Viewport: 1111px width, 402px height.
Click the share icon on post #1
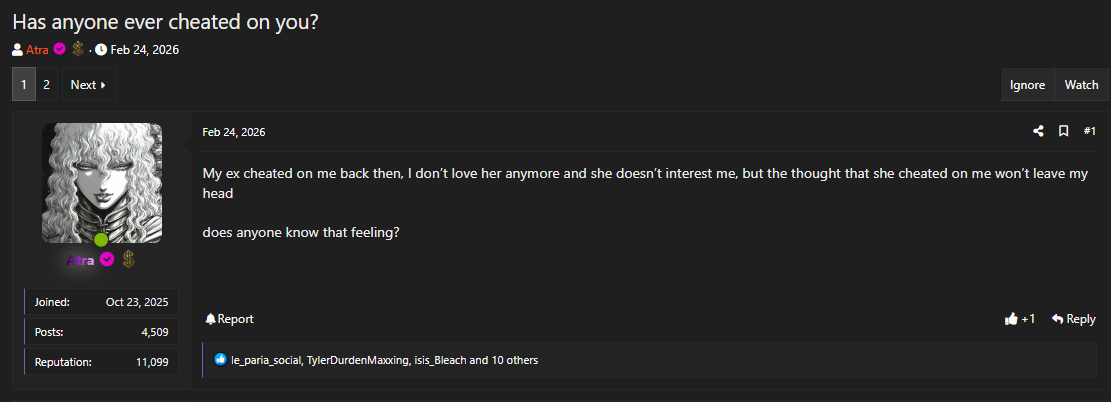[x=1038, y=131]
